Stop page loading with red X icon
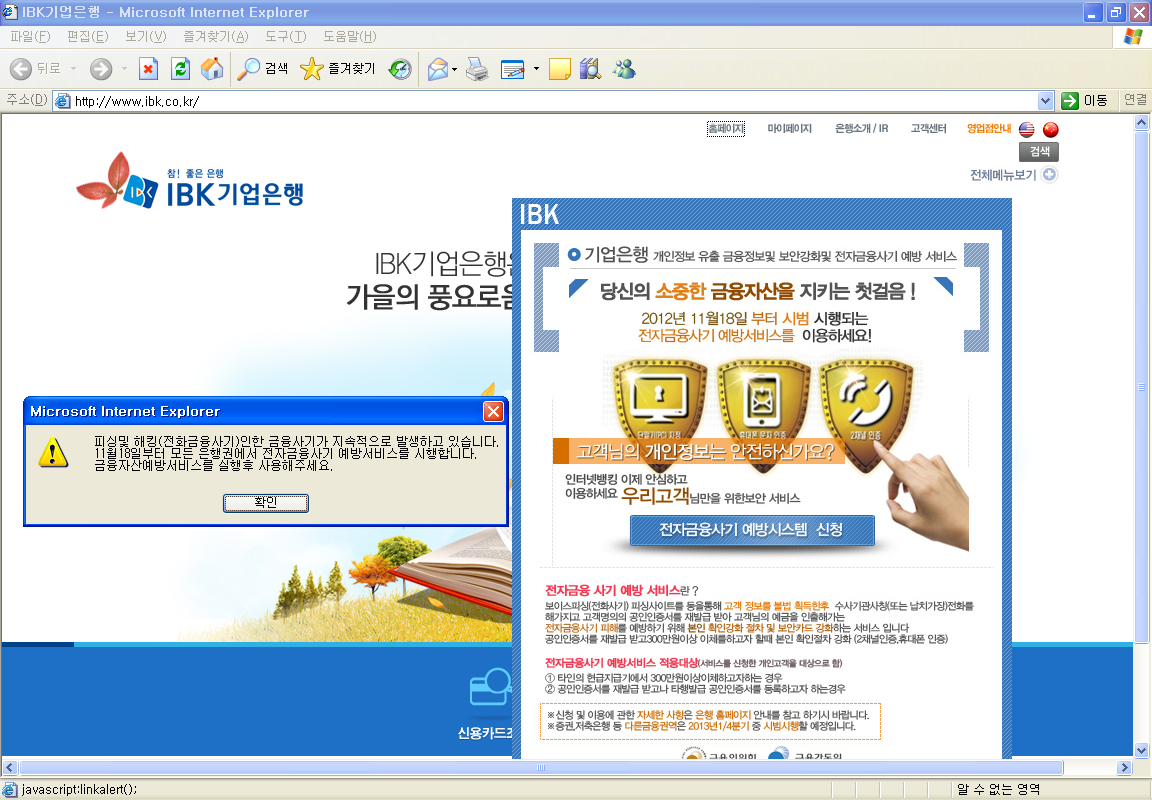Viewport: 1152px width, 800px height. [148, 69]
